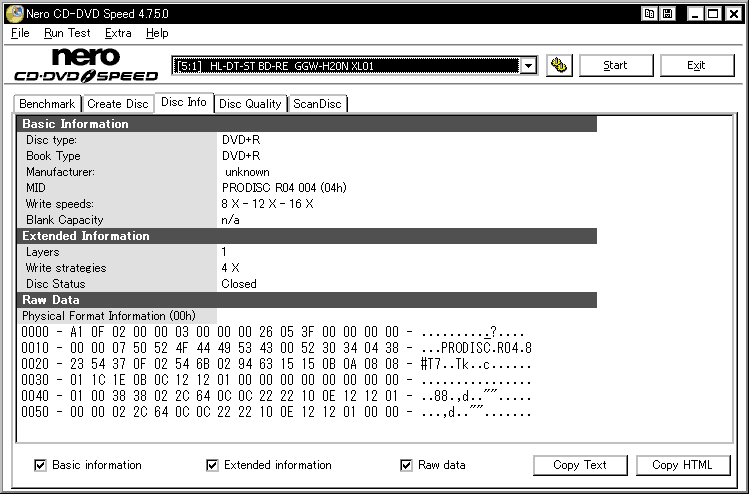Click the drive options tool icon
This screenshot has height=494, width=749.
click(x=559, y=65)
